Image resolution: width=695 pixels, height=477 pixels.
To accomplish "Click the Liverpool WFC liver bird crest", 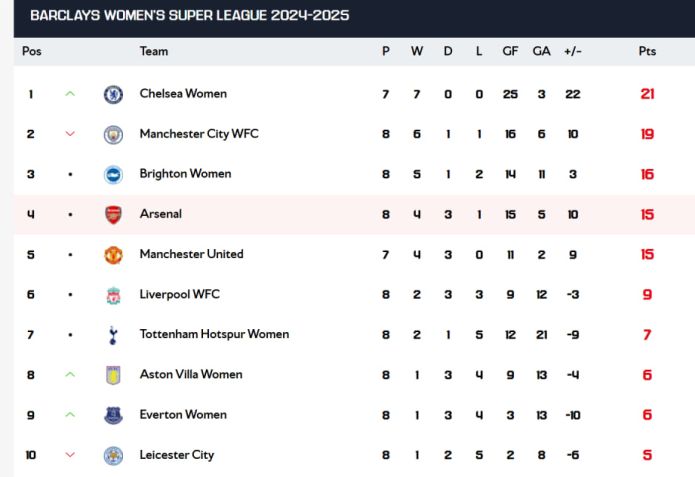I will tap(113, 295).
